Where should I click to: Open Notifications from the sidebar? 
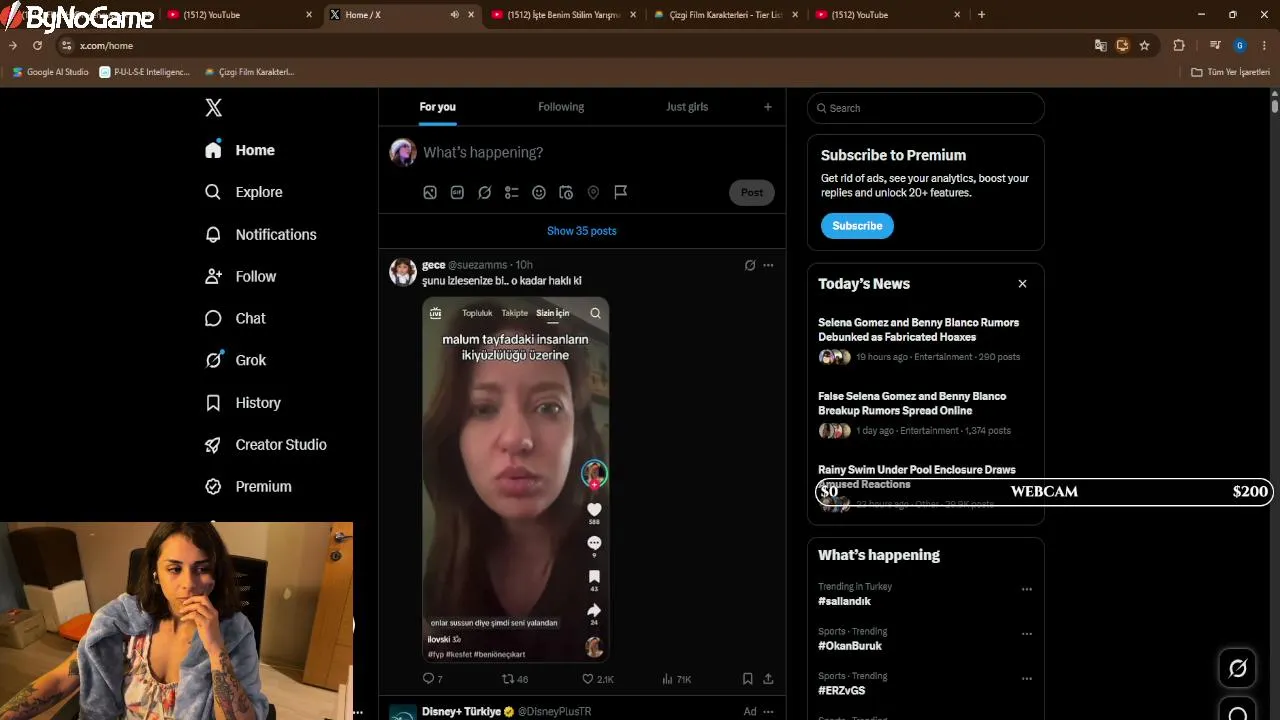261,234
